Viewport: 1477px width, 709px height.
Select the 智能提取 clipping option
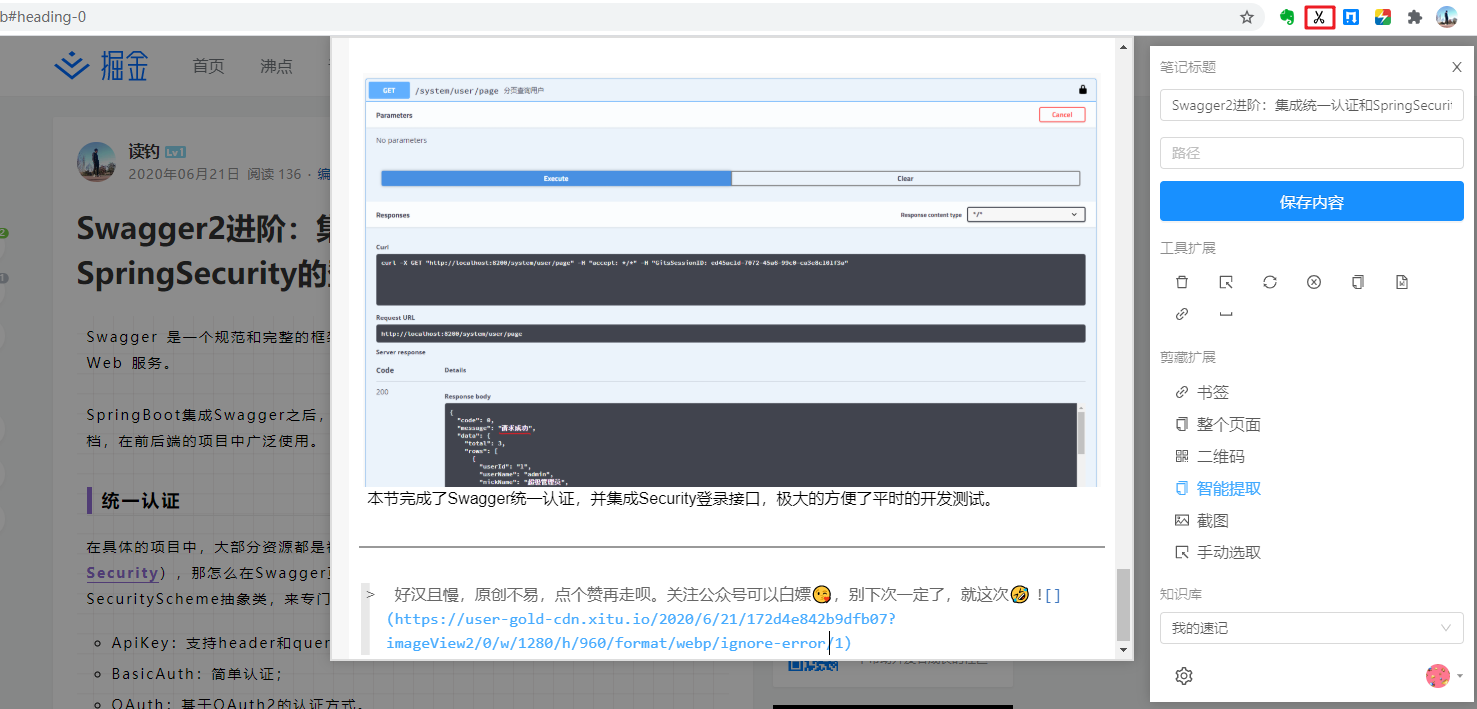tap(1218, 489)
